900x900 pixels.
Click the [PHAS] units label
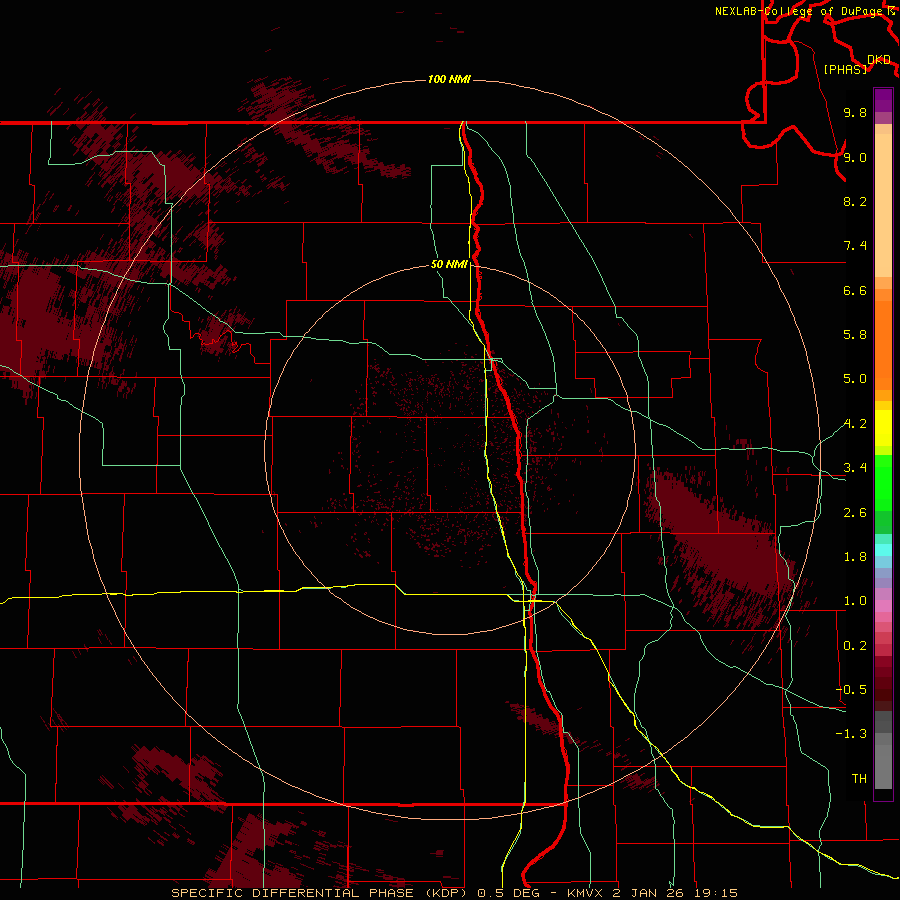coord(845,69)
